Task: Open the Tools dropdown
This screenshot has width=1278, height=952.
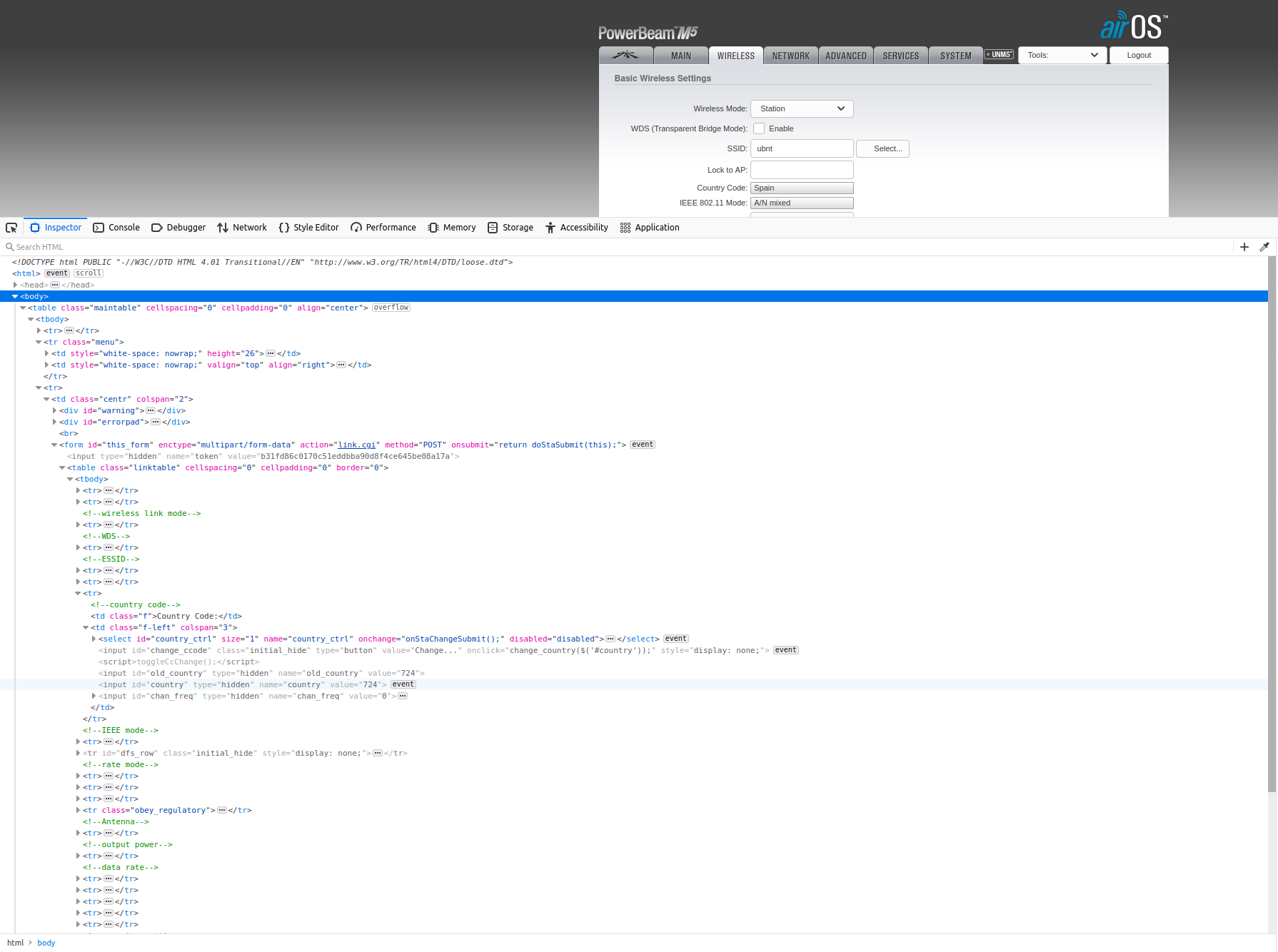Action: coord(1062,55)
